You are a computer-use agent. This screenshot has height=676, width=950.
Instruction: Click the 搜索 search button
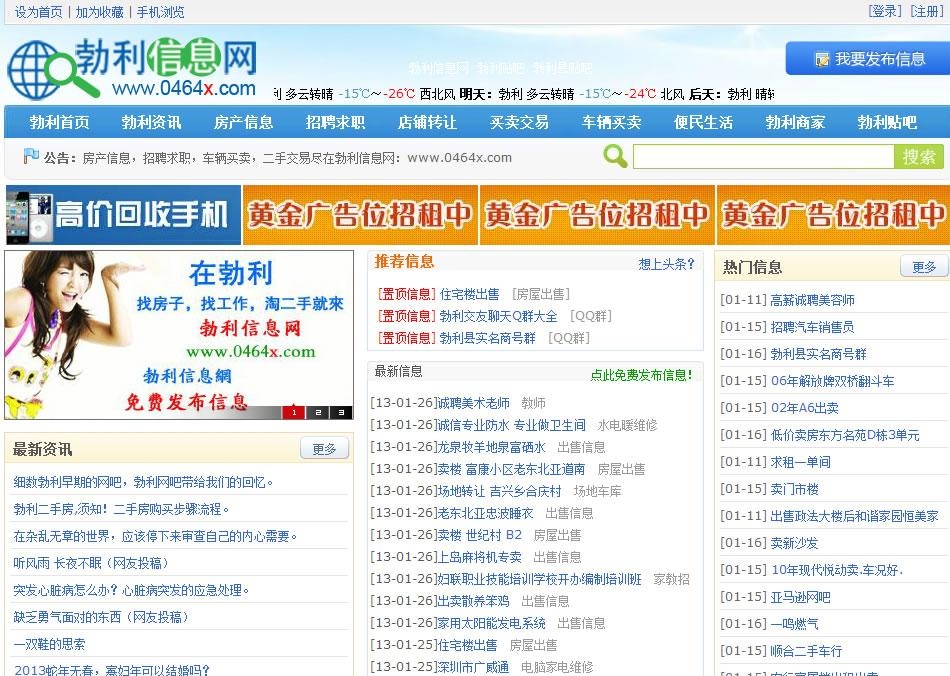pos(918,157)
